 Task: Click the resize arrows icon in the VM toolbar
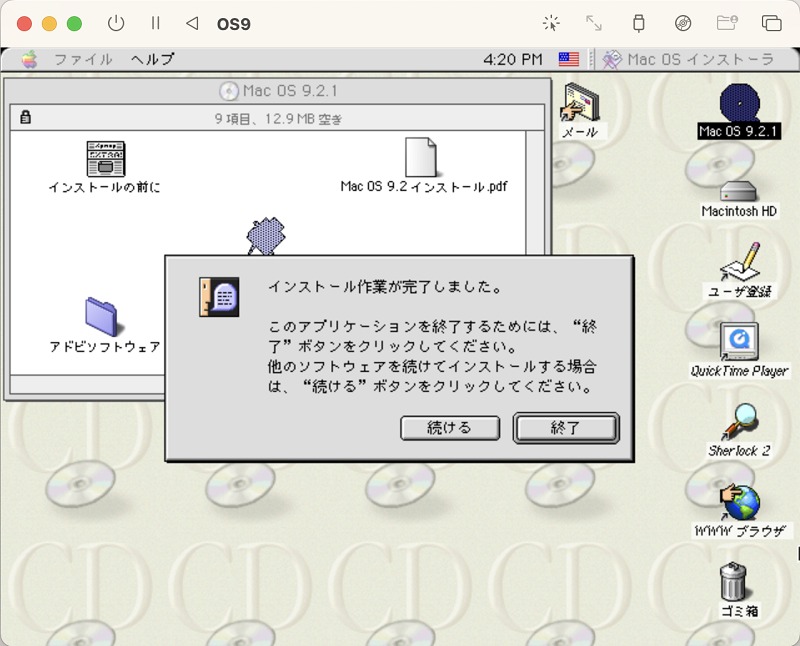pyautogui.click(x=593, y=23)
